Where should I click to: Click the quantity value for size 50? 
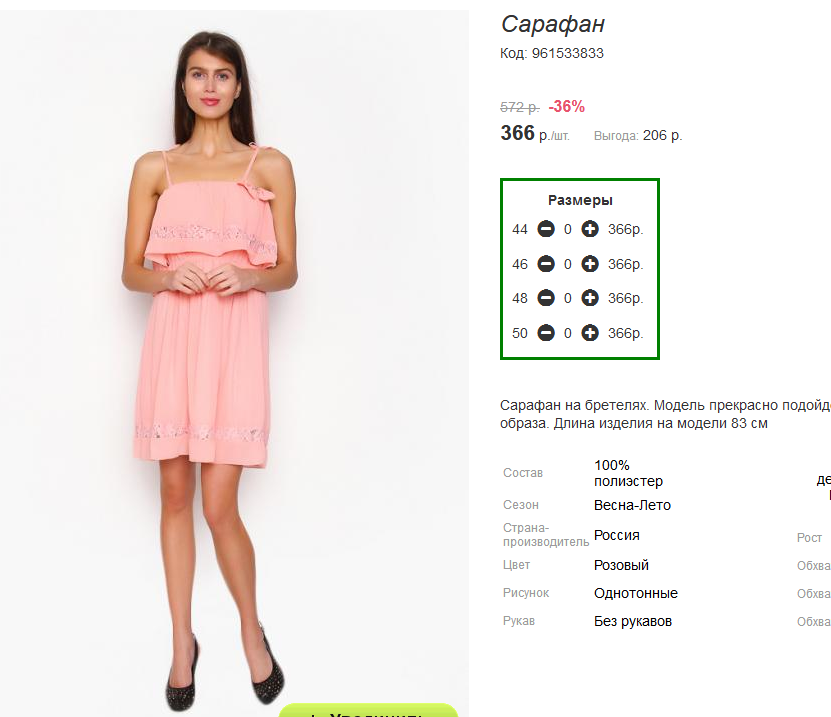pos(568,333)
